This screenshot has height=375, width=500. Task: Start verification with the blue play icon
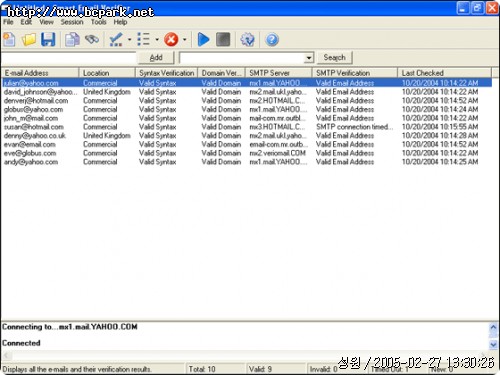tap(203, 39)
